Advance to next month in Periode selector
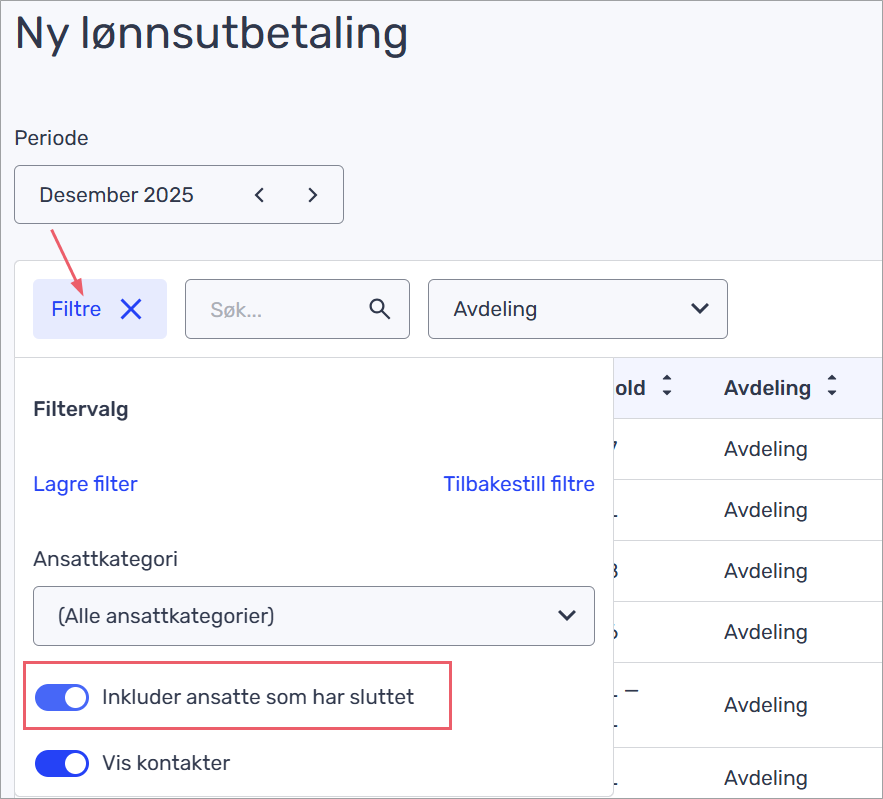Screen dimensions: 883x799 tap(313, 195)
